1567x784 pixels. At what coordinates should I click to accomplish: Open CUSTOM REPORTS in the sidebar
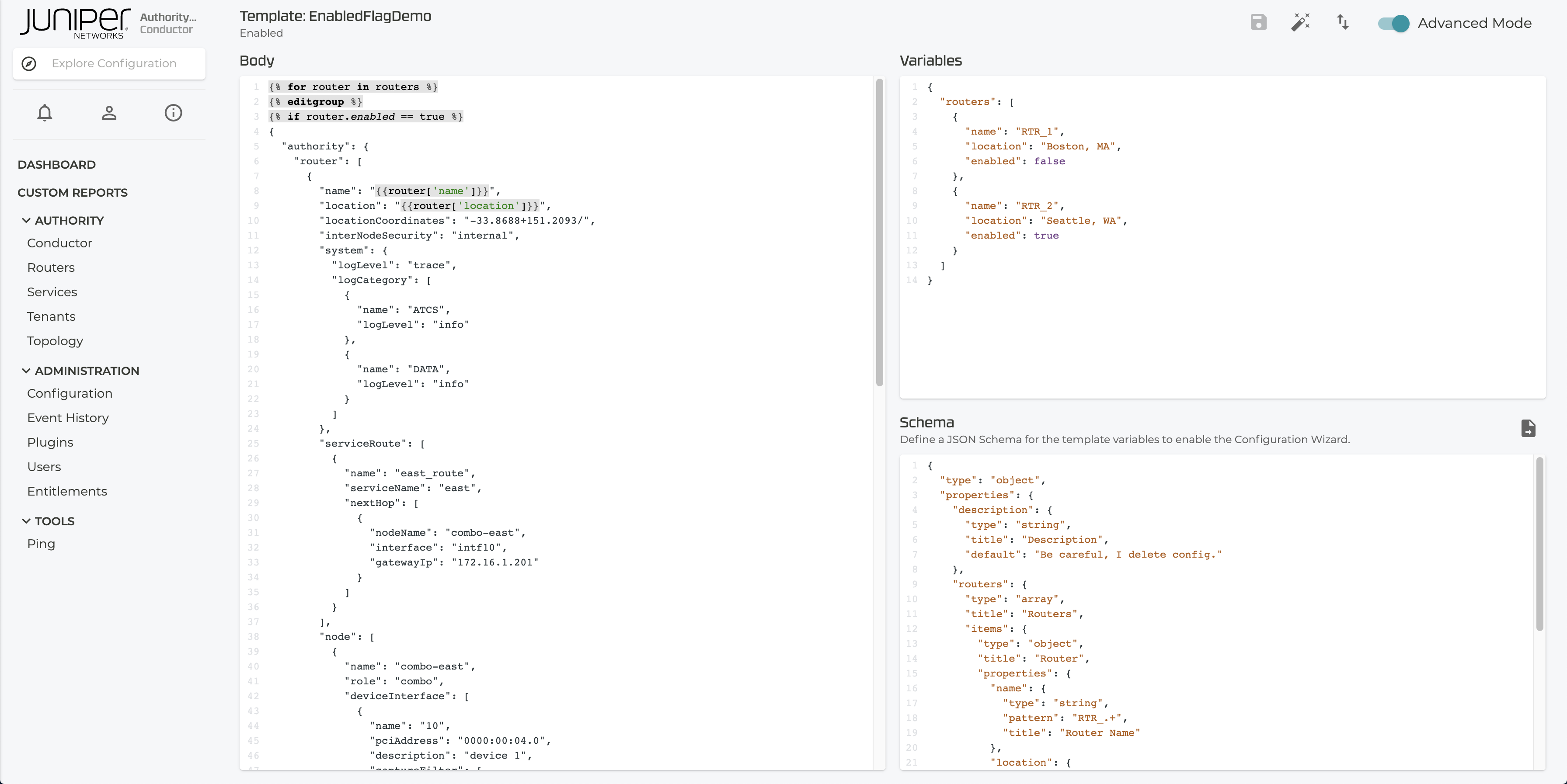coord(73,193)
